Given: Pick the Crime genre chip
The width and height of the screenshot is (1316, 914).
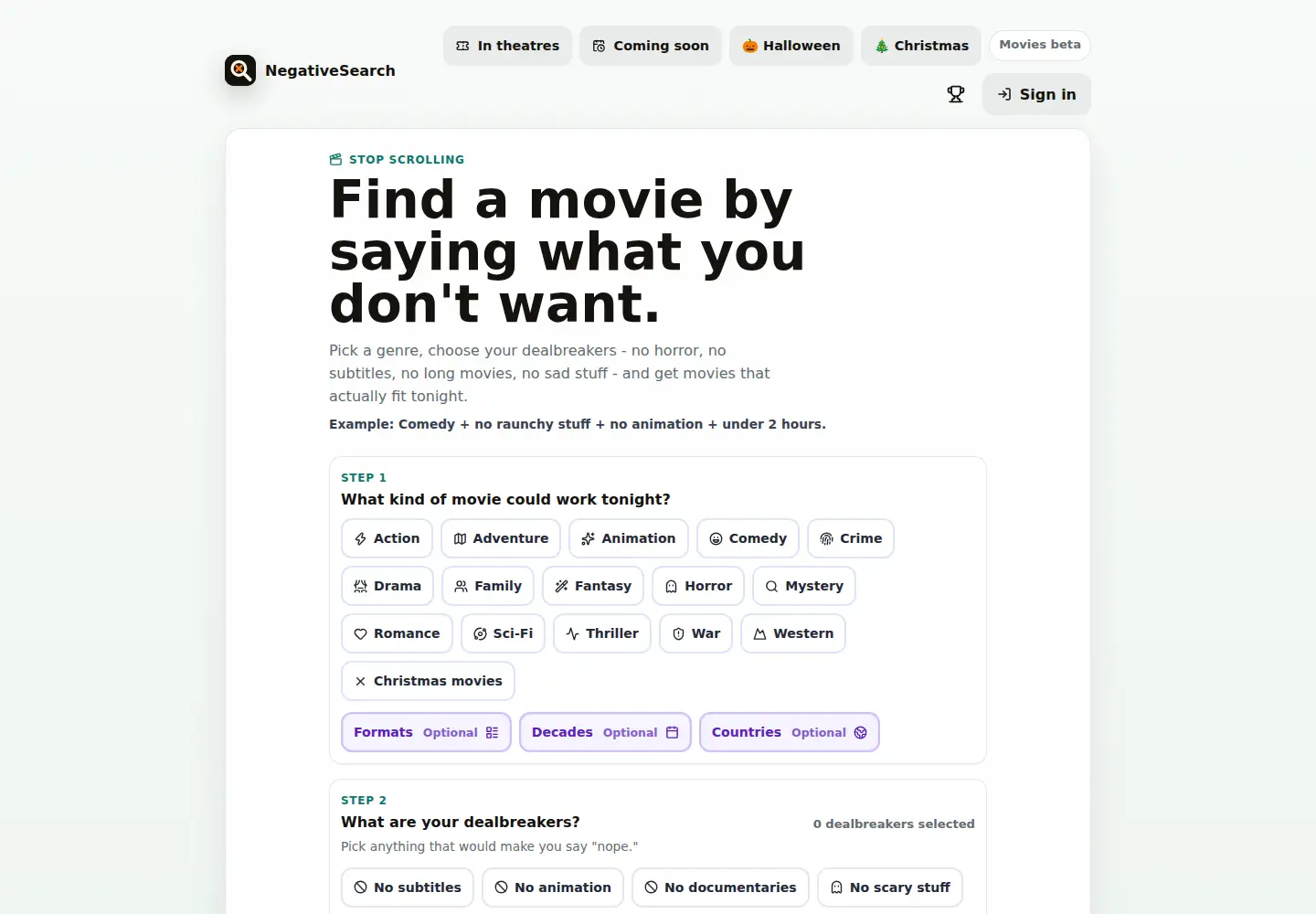Looking at the screenshot, I should [x=851, y=538].
